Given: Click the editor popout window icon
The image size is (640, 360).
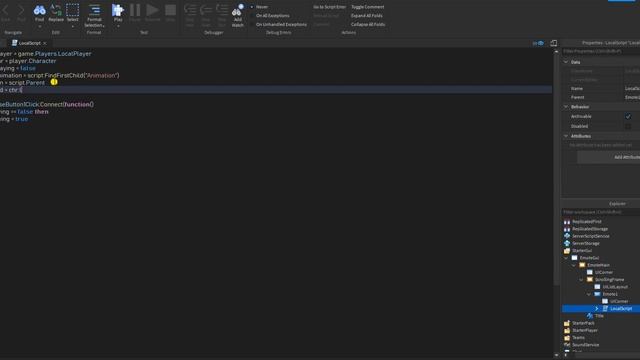Looking at the screenshot, I should [x=553, y=43].
